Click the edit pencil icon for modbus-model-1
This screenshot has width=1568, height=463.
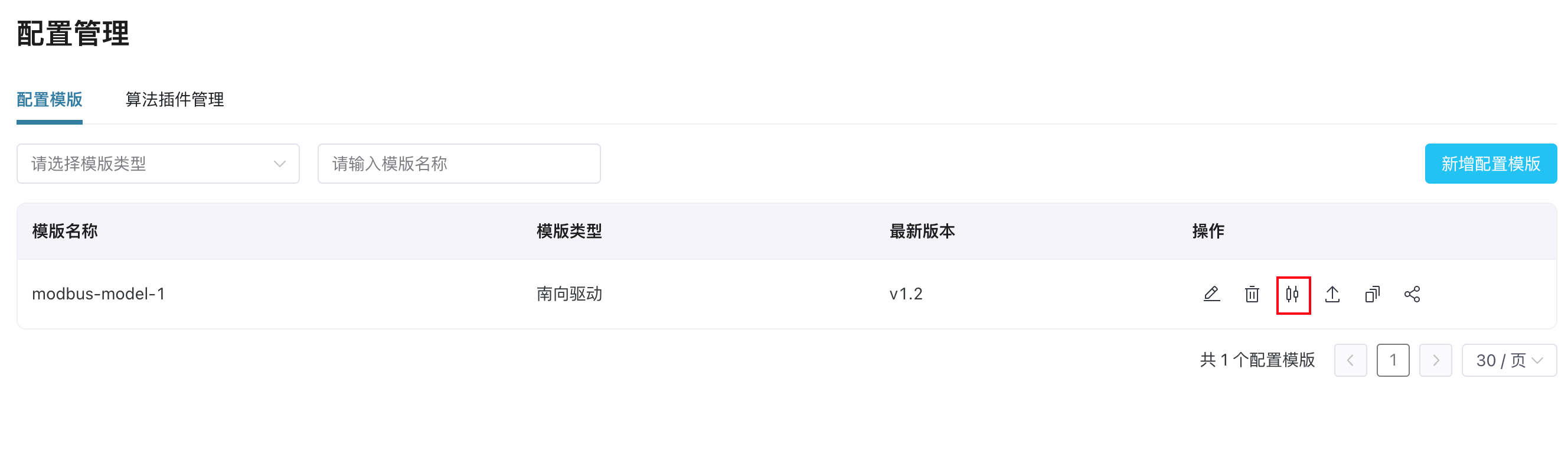pyautogui.click(x=1211, y=294)
